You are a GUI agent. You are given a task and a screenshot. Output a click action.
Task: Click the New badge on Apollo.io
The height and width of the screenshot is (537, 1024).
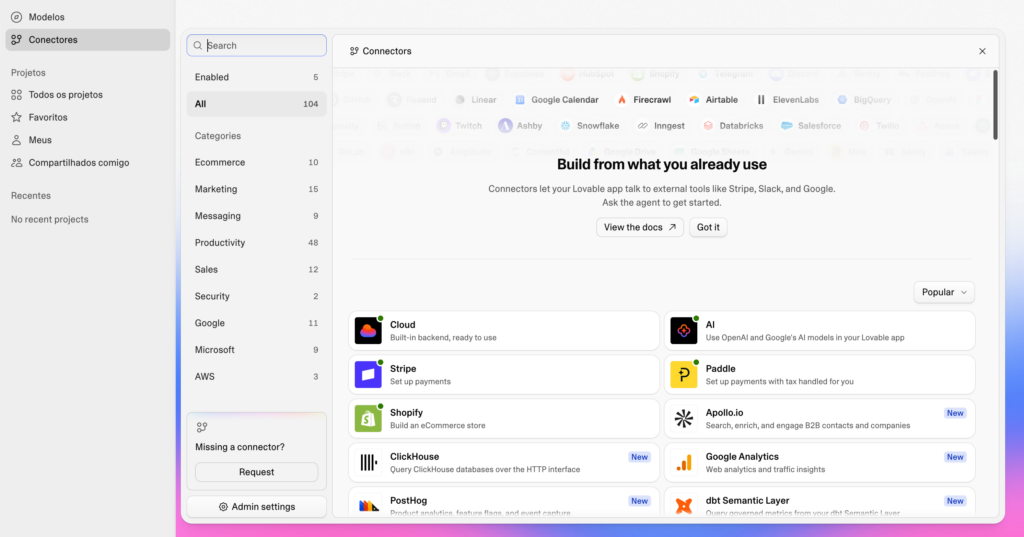[x=955, y=414]
